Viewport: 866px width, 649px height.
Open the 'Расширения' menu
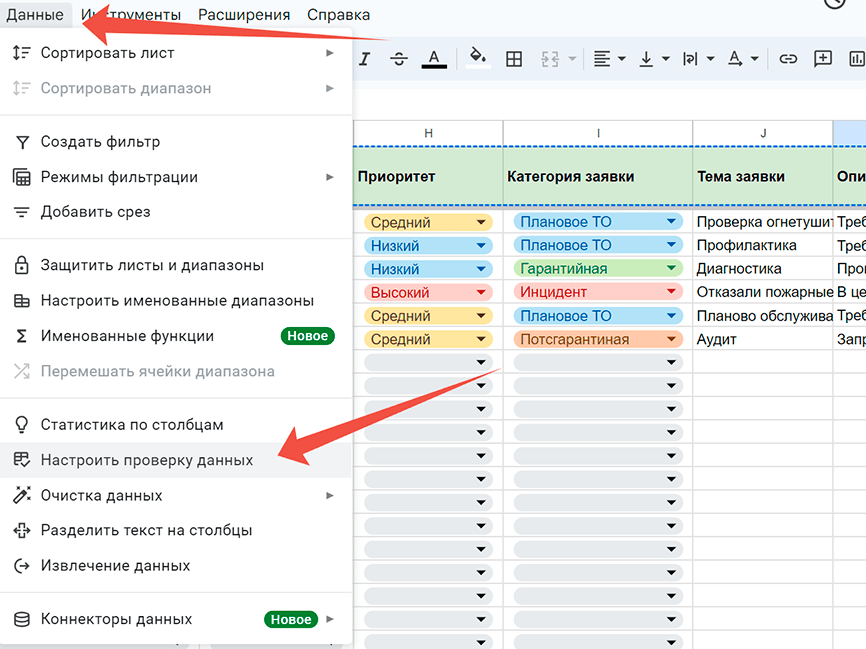tap(244, 15)
